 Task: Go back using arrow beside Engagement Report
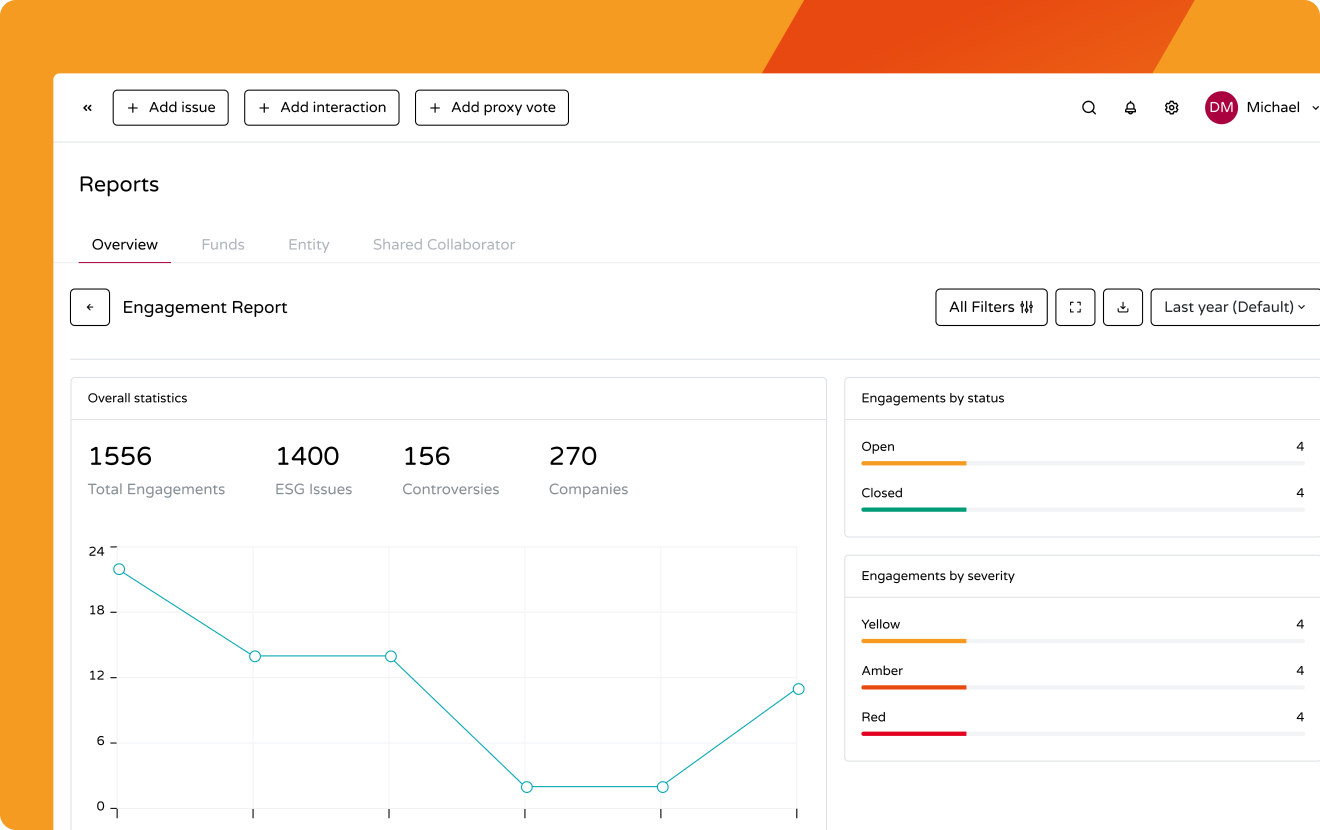point(90,307)
